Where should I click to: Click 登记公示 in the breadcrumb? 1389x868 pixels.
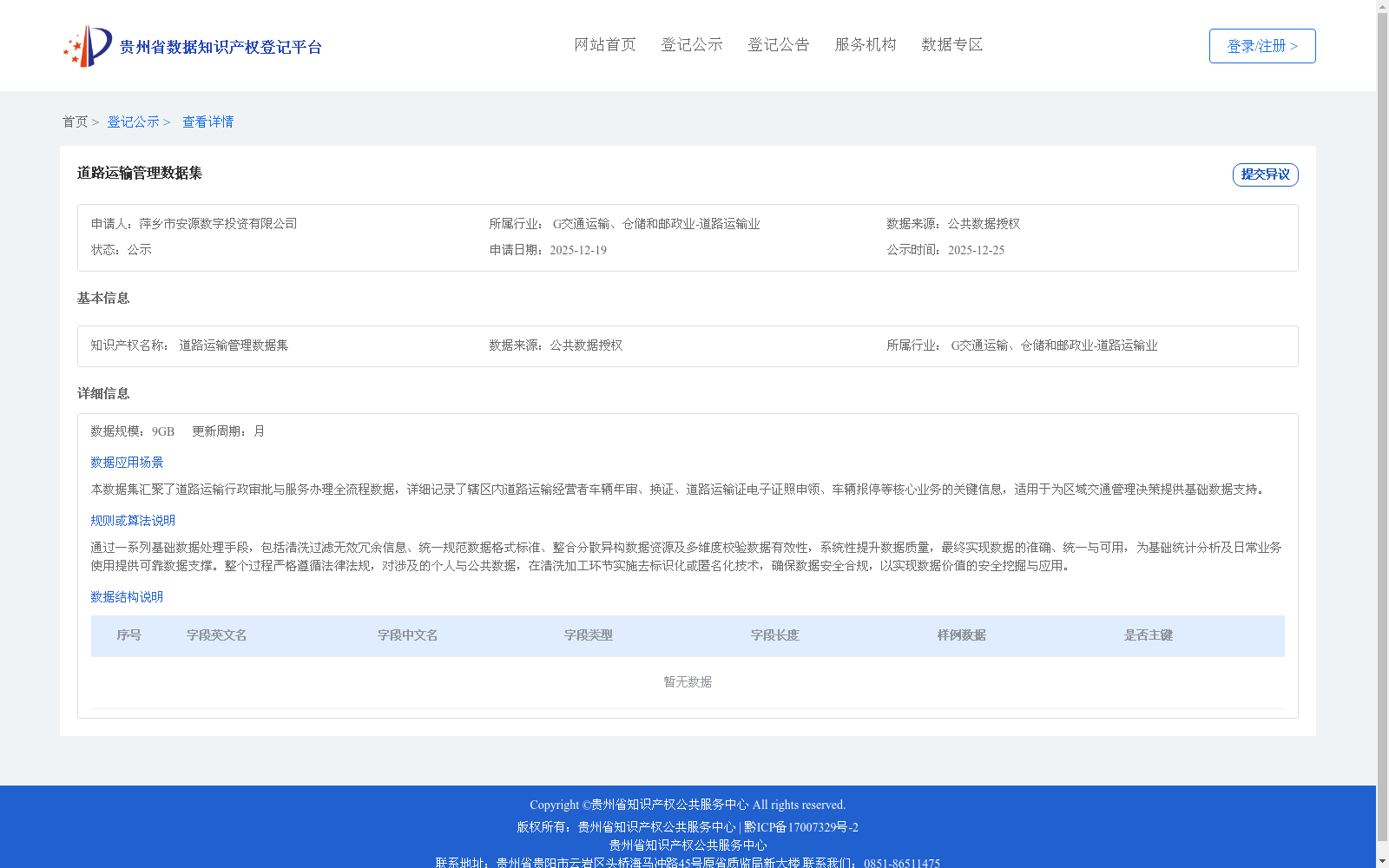[x=133, y=122]
